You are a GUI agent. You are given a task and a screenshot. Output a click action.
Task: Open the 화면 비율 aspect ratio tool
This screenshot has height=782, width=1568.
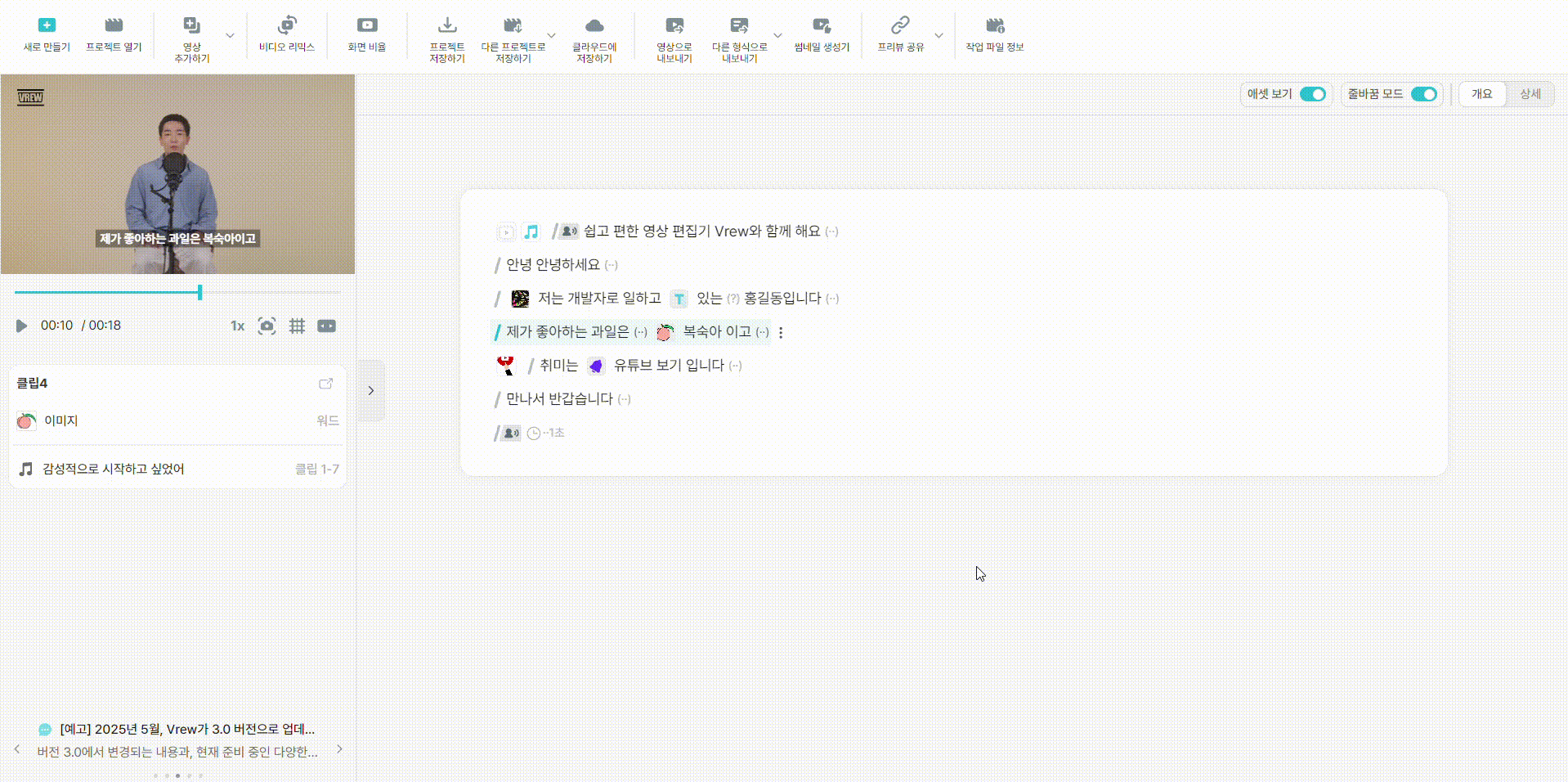pyautogui.click(x=367, y=34)
